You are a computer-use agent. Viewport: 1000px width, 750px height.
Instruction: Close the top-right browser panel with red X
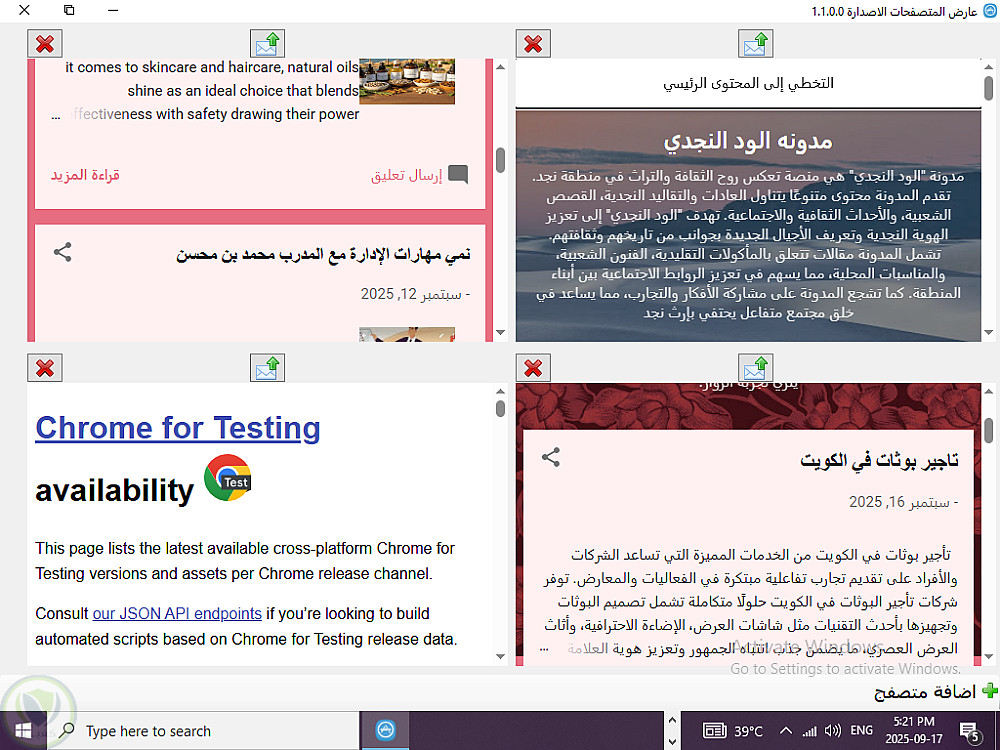(x=533, y=43)
